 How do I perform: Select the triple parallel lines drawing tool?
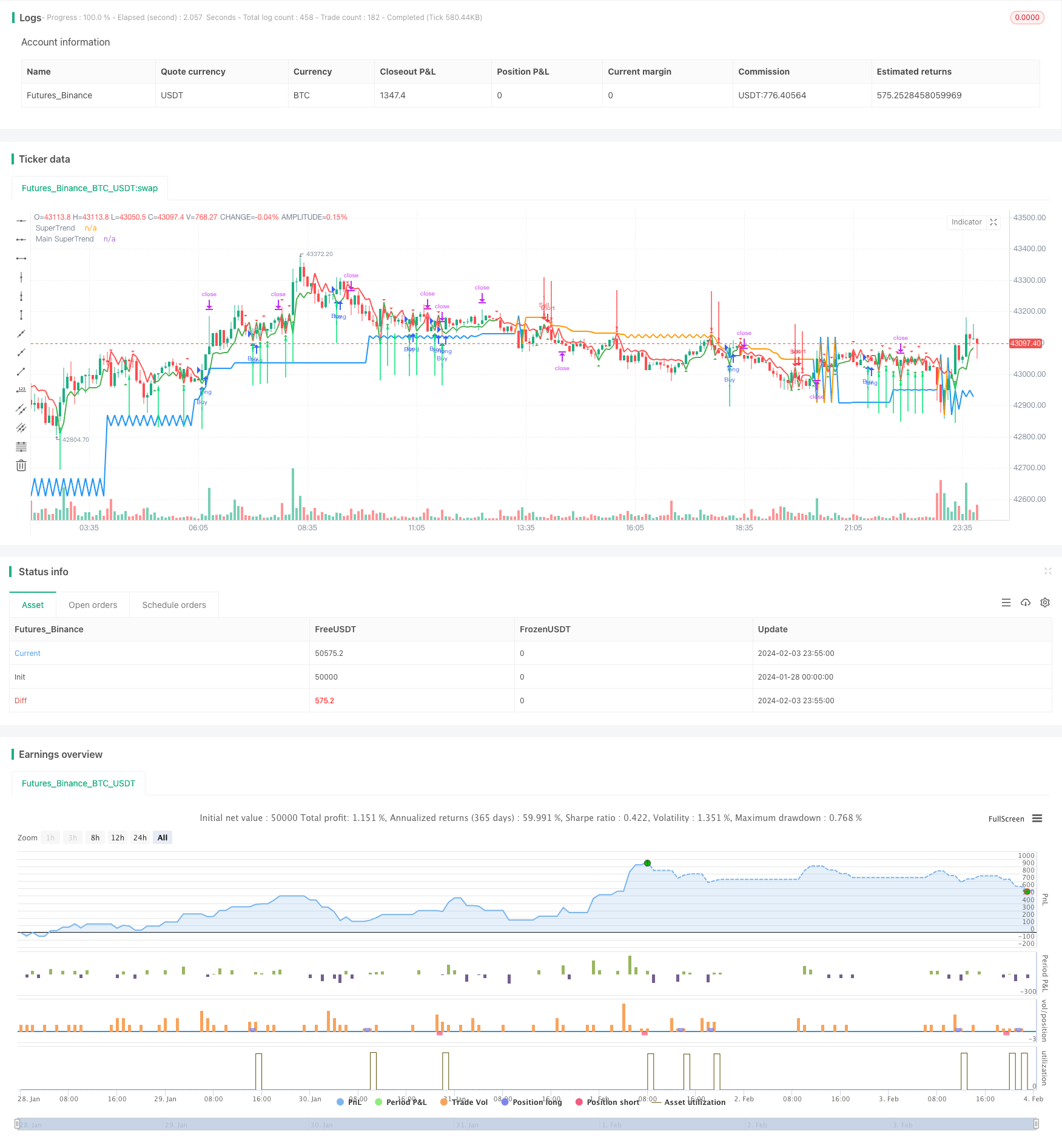coord(21,428)
